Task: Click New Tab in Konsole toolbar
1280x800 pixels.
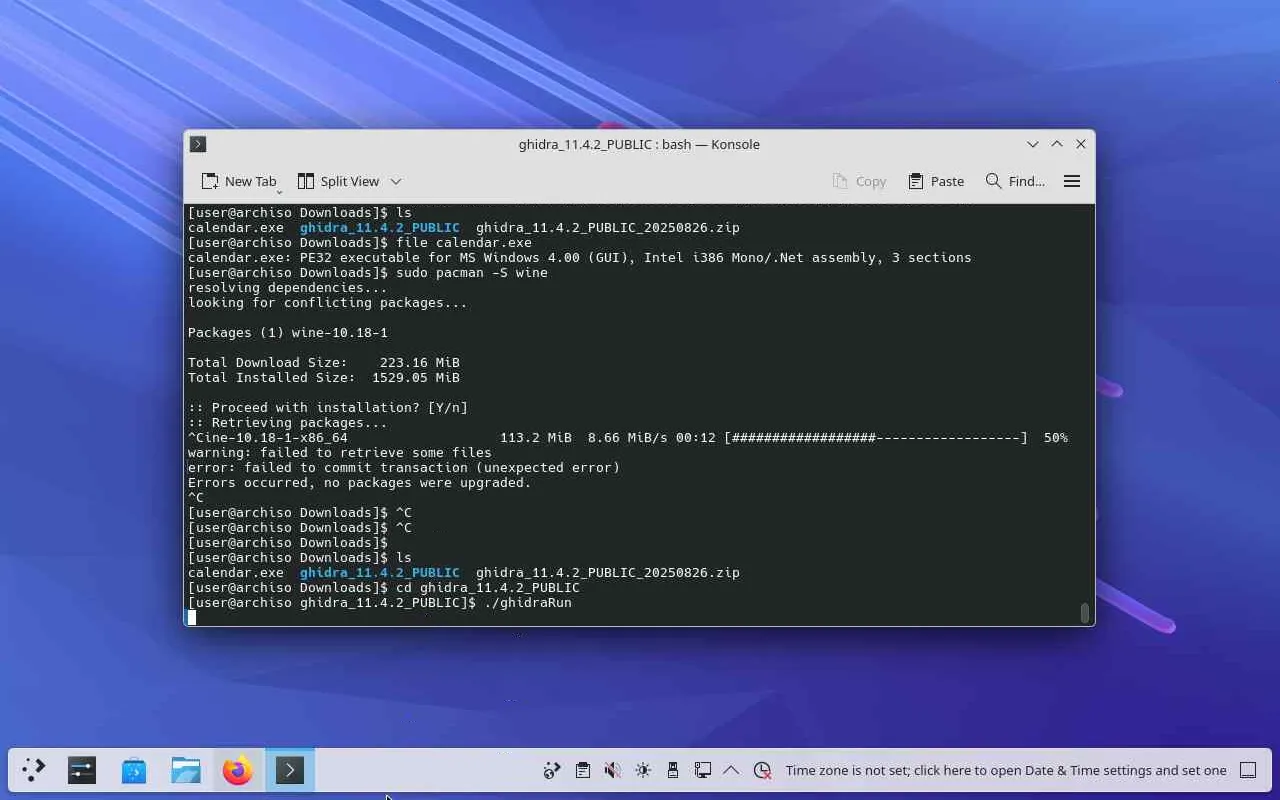Action: click(x=238, y=181)
